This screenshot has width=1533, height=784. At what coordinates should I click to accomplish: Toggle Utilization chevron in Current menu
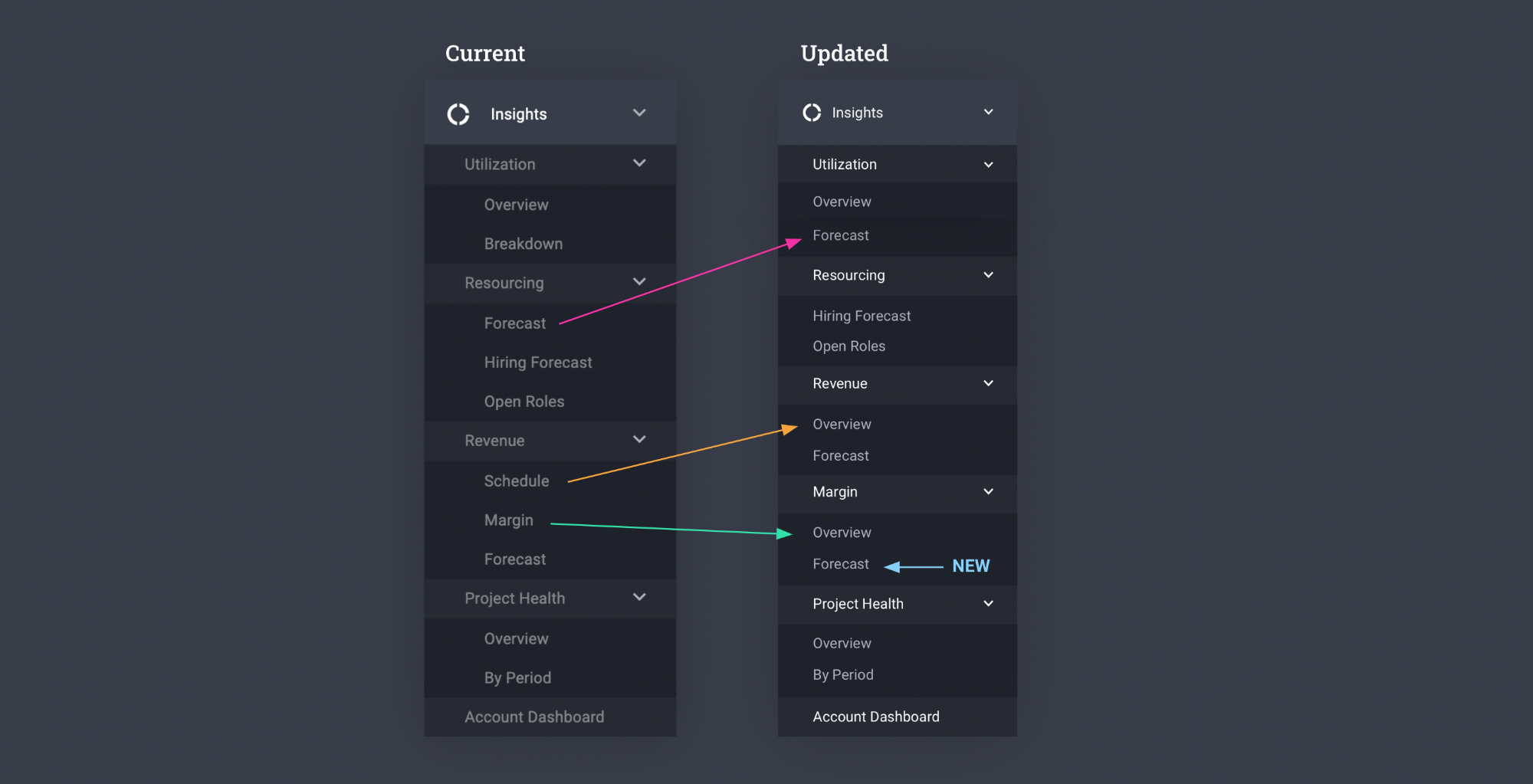[639, 163]
